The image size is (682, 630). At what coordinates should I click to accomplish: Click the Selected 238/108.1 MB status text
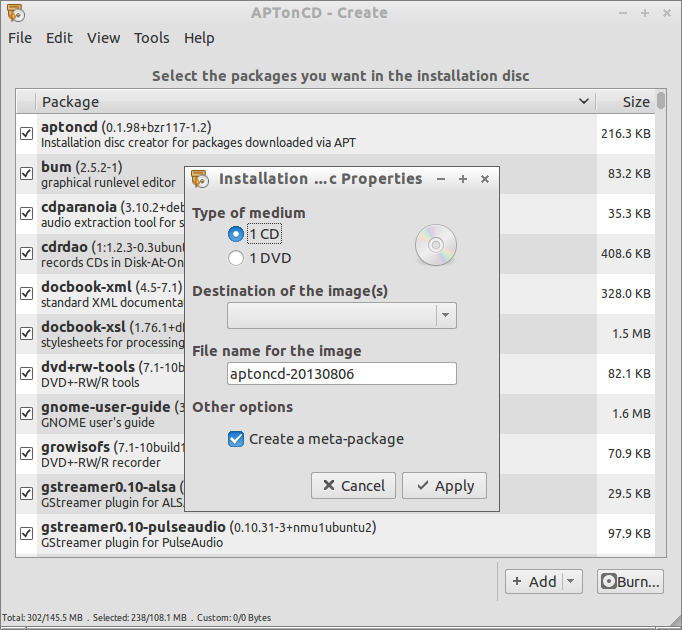click(x=139, y=618)
